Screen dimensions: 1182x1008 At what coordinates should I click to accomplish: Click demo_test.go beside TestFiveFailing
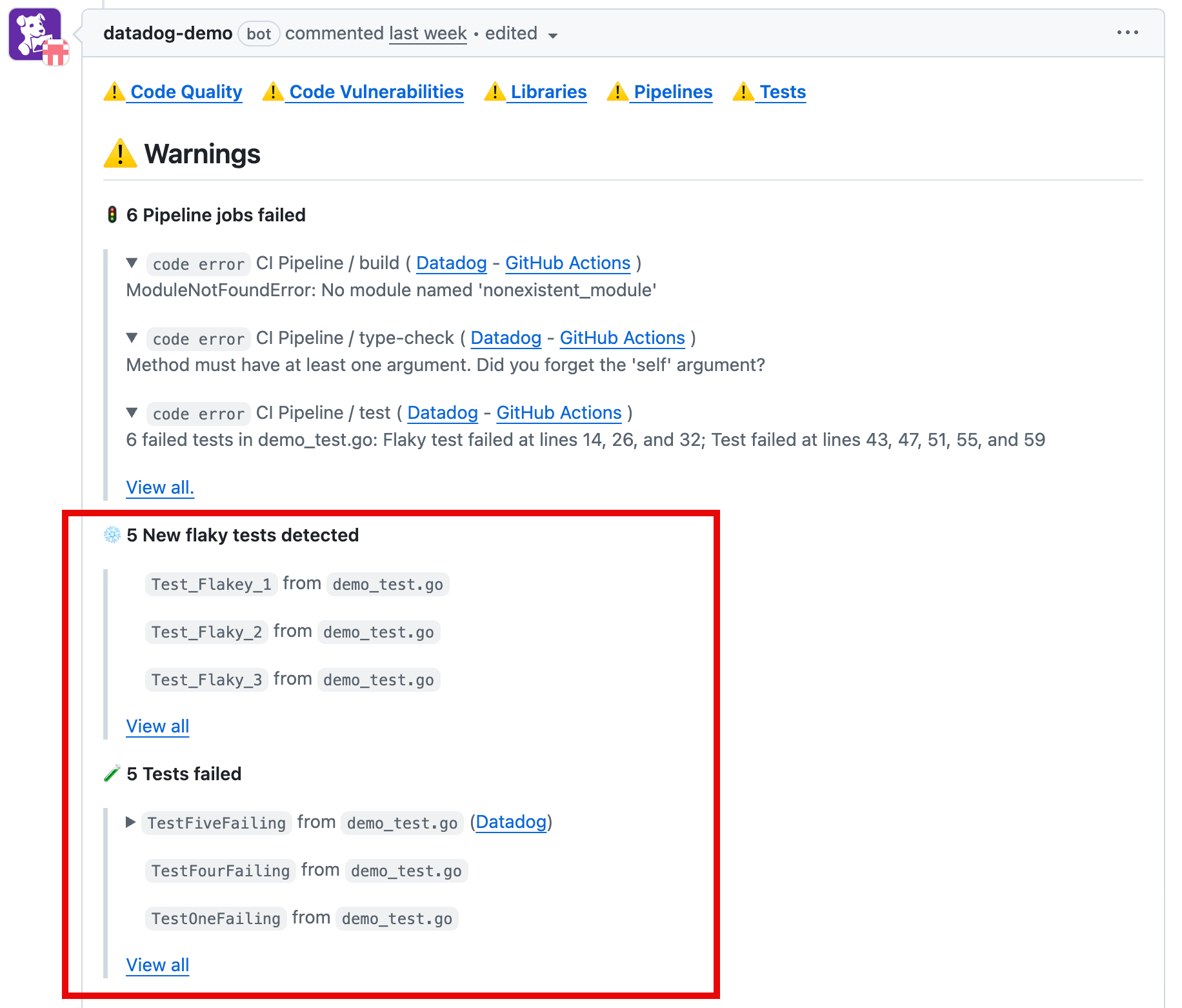point(402,823)
